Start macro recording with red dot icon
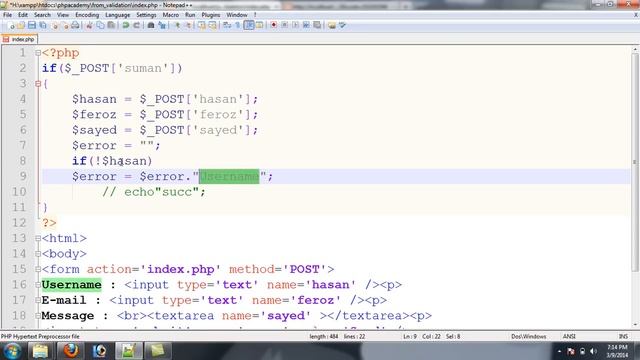Viewport: 640px width, 360px height. [x=273, y=25]
